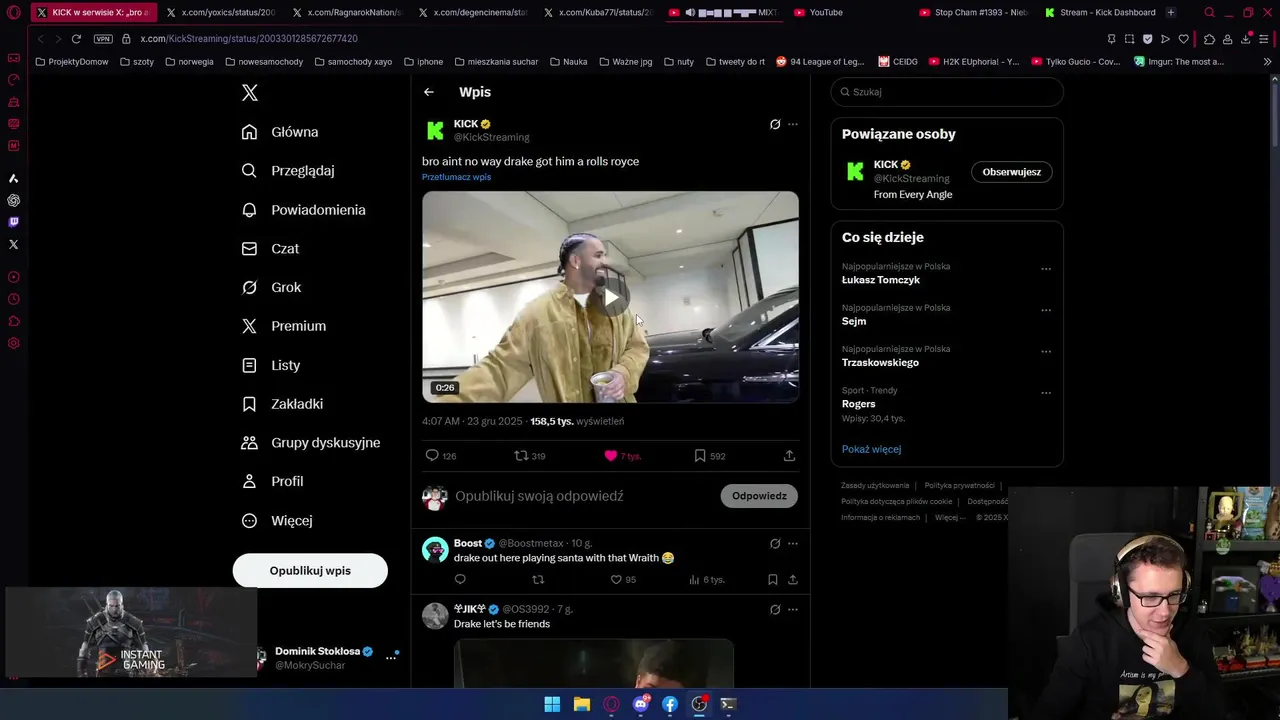The image size is (1280, 720).
Task: Click heart bookmark icon in address bar
Action: click(1184, 39)
